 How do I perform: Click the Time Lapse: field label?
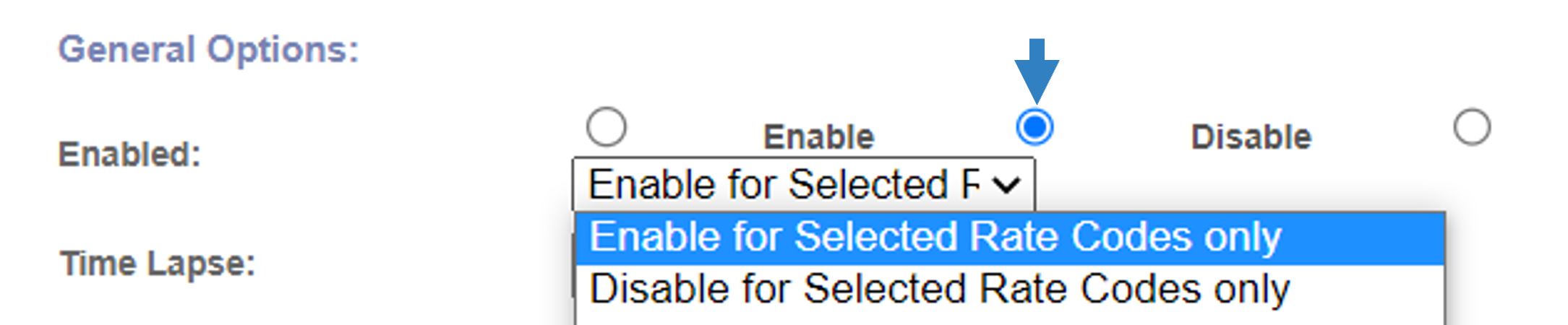(x=158, y=263)
